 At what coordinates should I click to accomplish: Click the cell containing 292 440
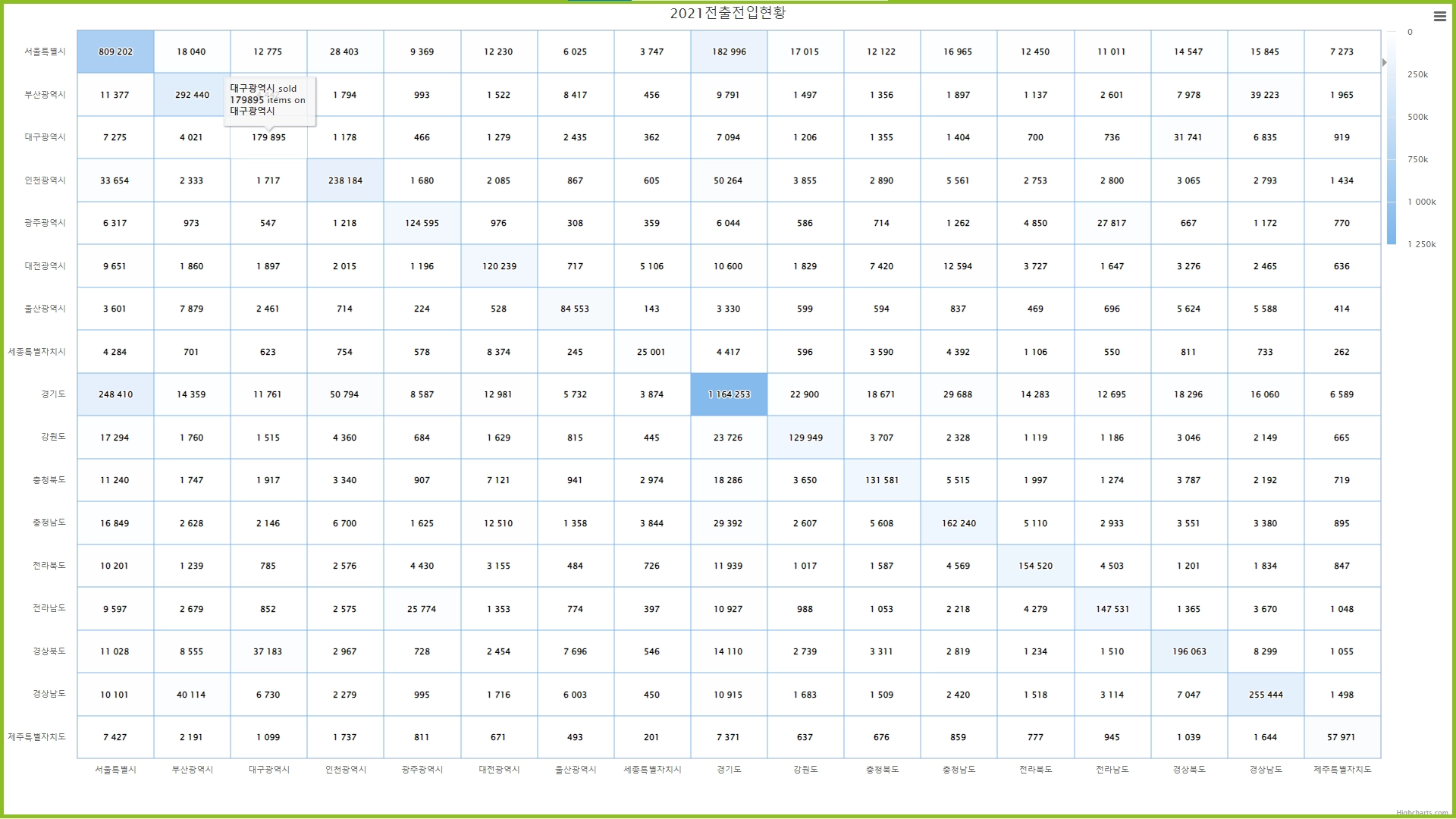(192, 95)
